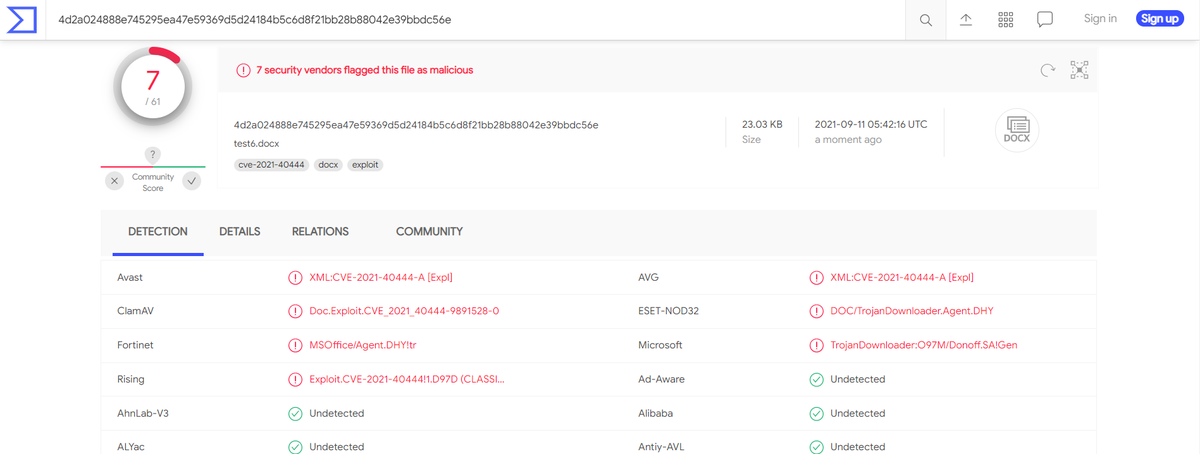1200x454 pixels.
Task: Open the comments speech bubble icon
Action: (1045, 19)
